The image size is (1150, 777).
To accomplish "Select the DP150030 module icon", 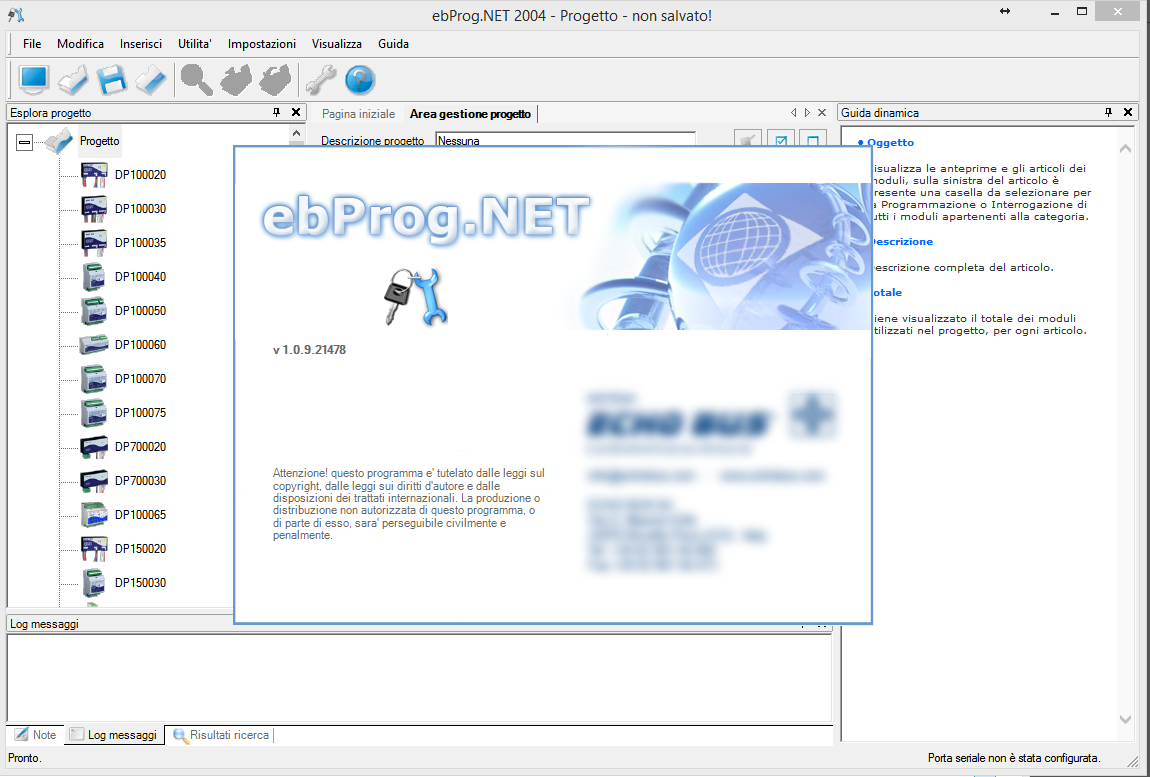I will [94, 583].
